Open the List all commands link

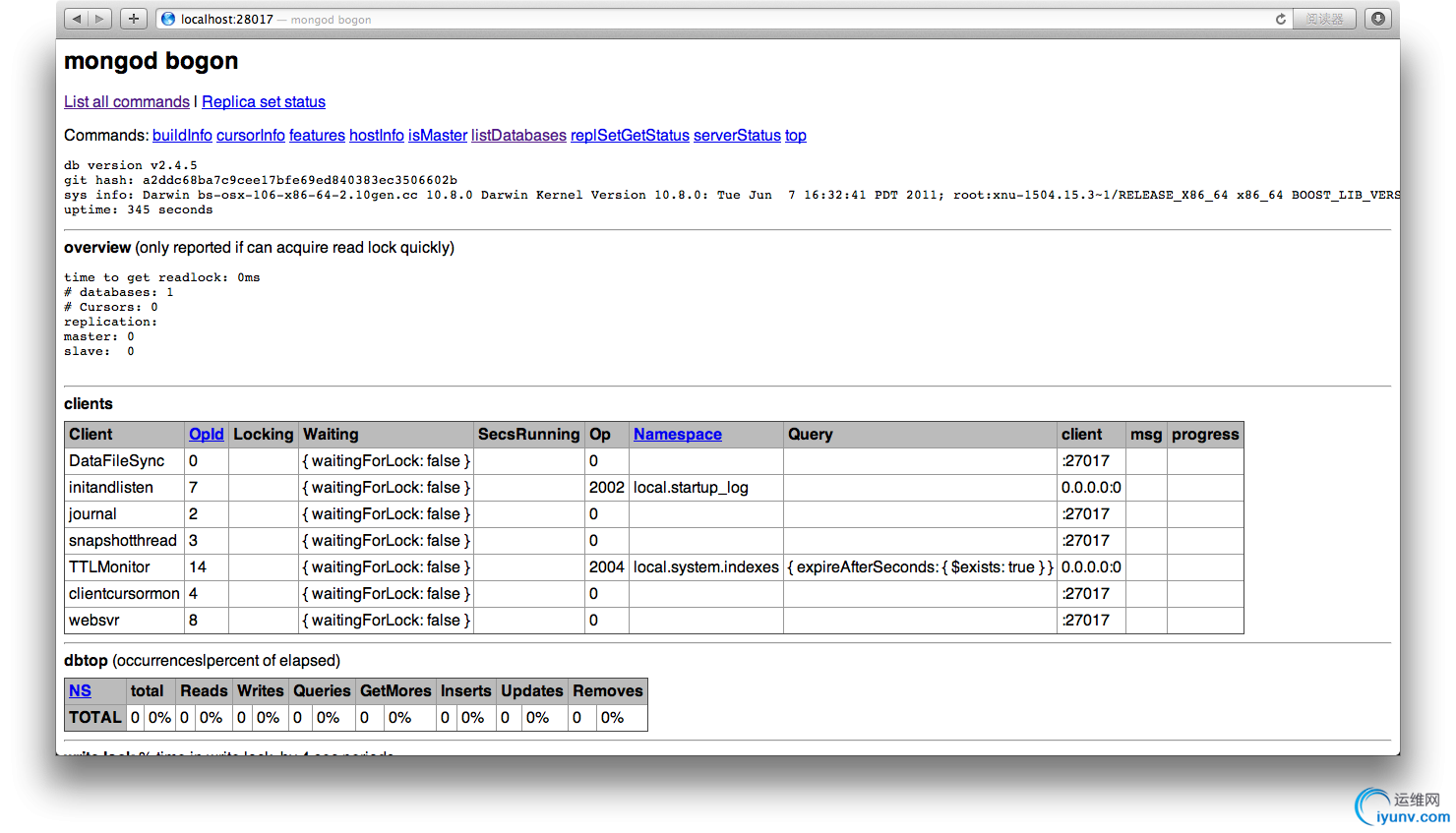click(x=127, y=101)
